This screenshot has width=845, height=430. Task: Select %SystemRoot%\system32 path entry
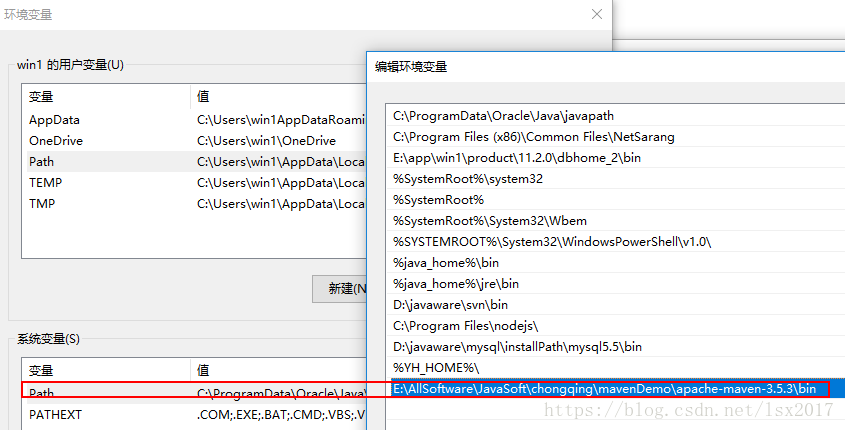615,179
